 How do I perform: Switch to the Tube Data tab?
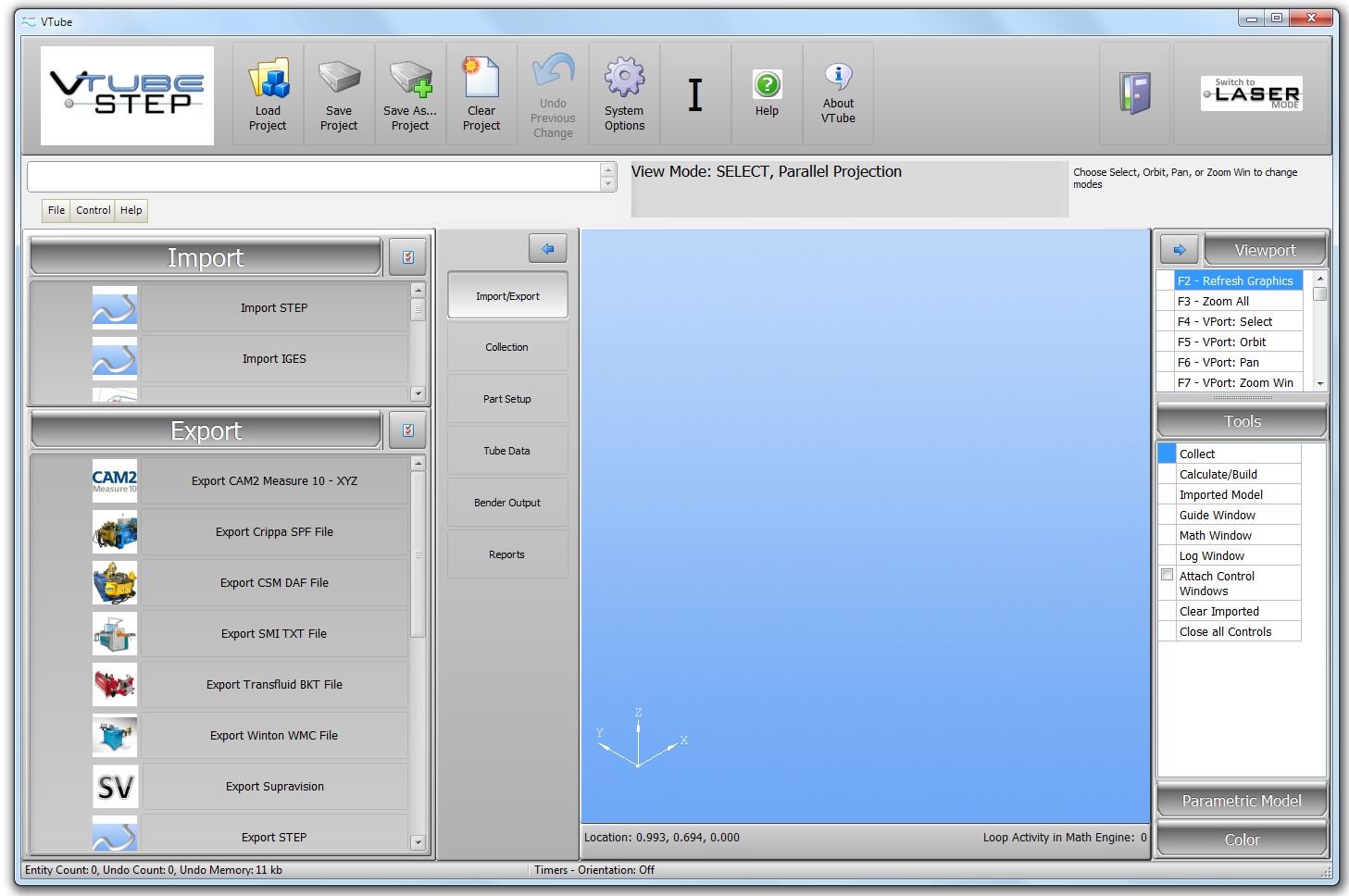[507, 451]
